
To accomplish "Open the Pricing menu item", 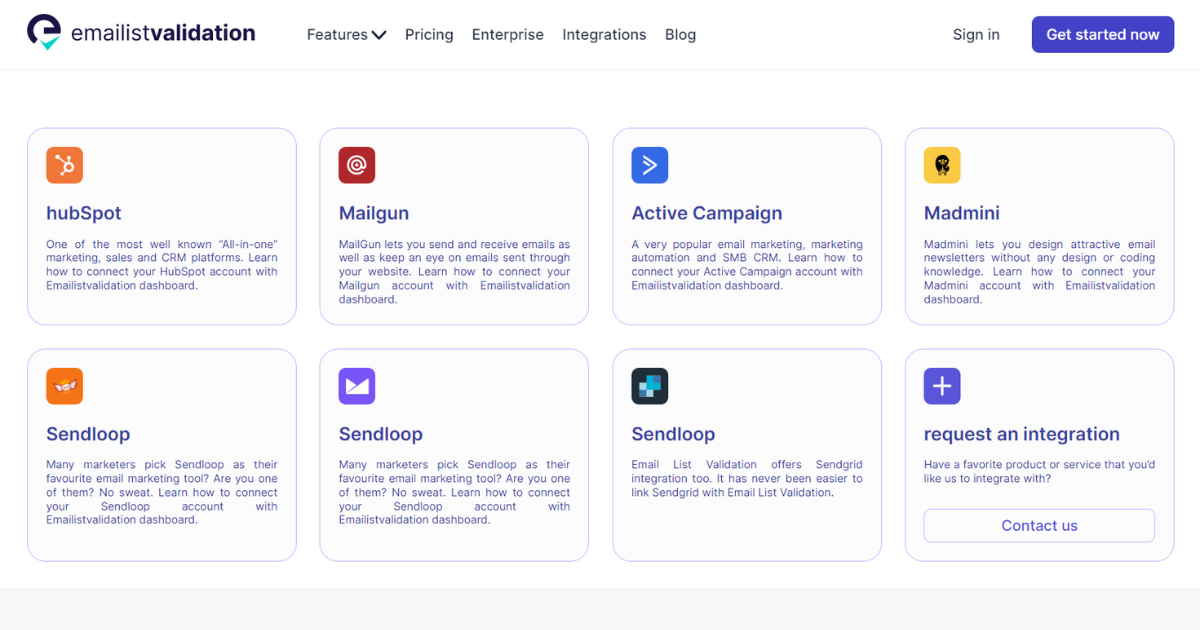I will (429, 34).
